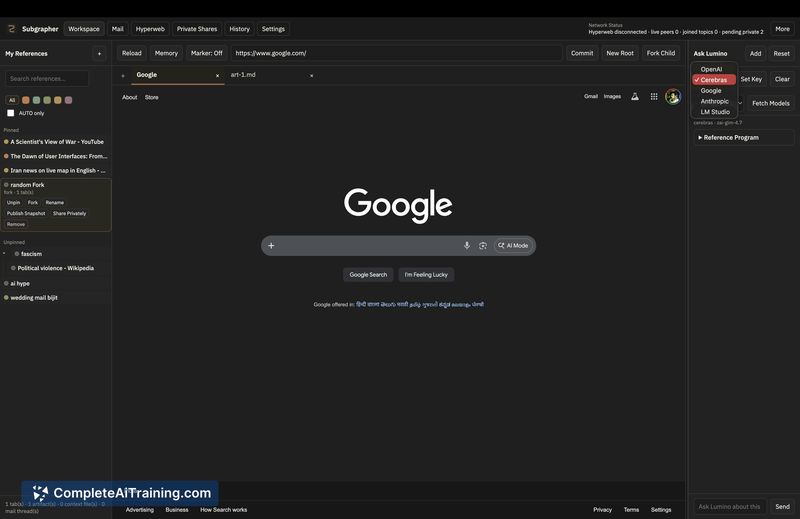Click Publish Snapshot for random Fork
Viewport: 800px width, 519px height.
pyautogui.click(x=26, y=213)
